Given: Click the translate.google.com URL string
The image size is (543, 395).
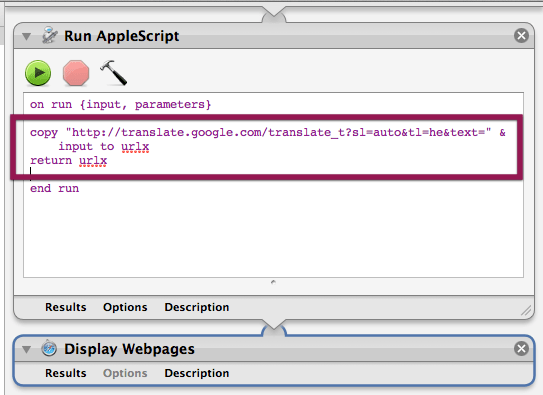Looking at the screenshot, I should coord(278,133).
